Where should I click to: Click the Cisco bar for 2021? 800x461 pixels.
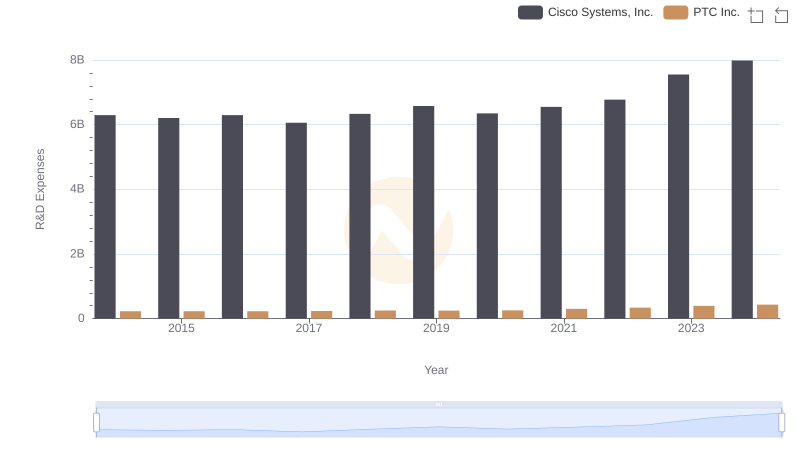[551, 213]
